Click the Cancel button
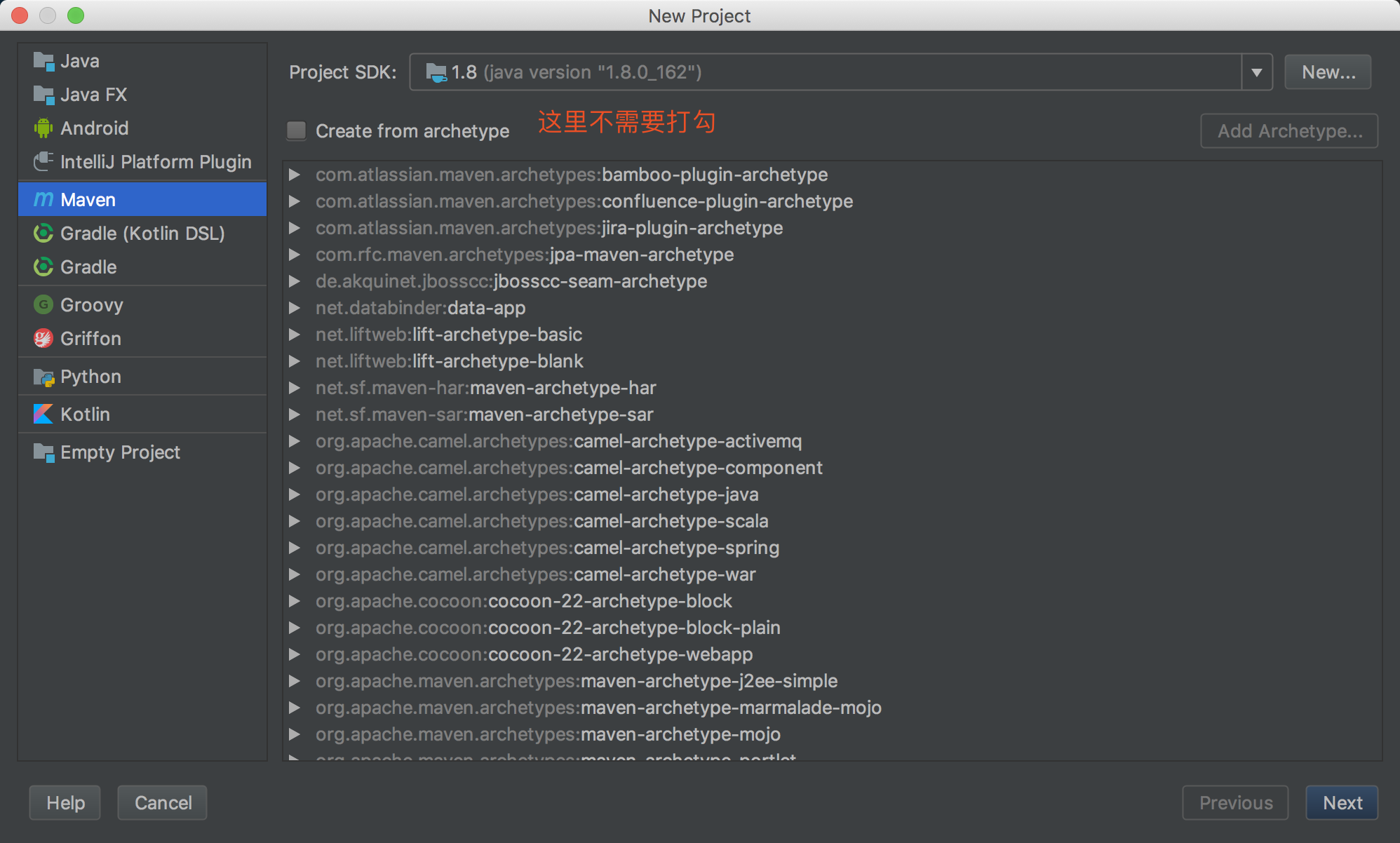This screenshot has width=1400, height=843. point(163,802)
